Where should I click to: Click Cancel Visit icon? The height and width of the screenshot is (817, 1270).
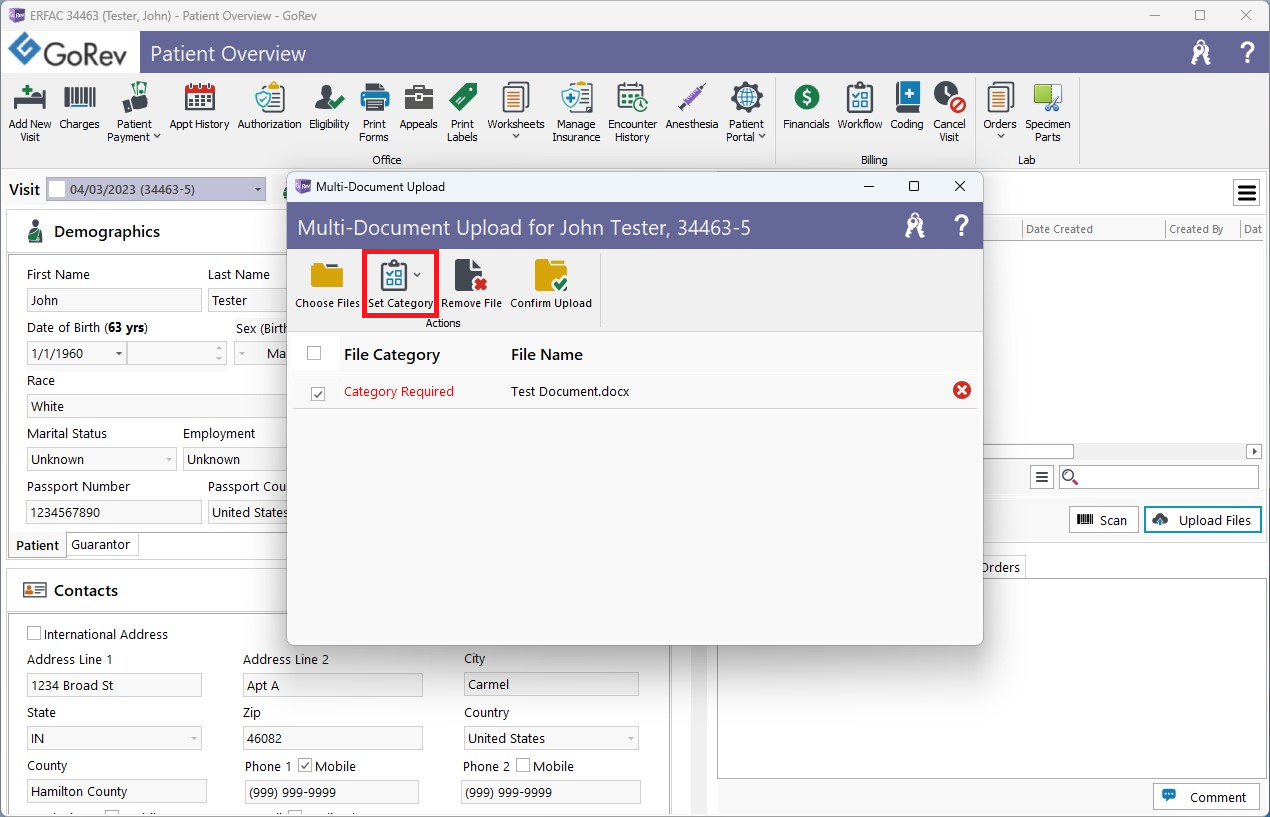tap(949, 98)
